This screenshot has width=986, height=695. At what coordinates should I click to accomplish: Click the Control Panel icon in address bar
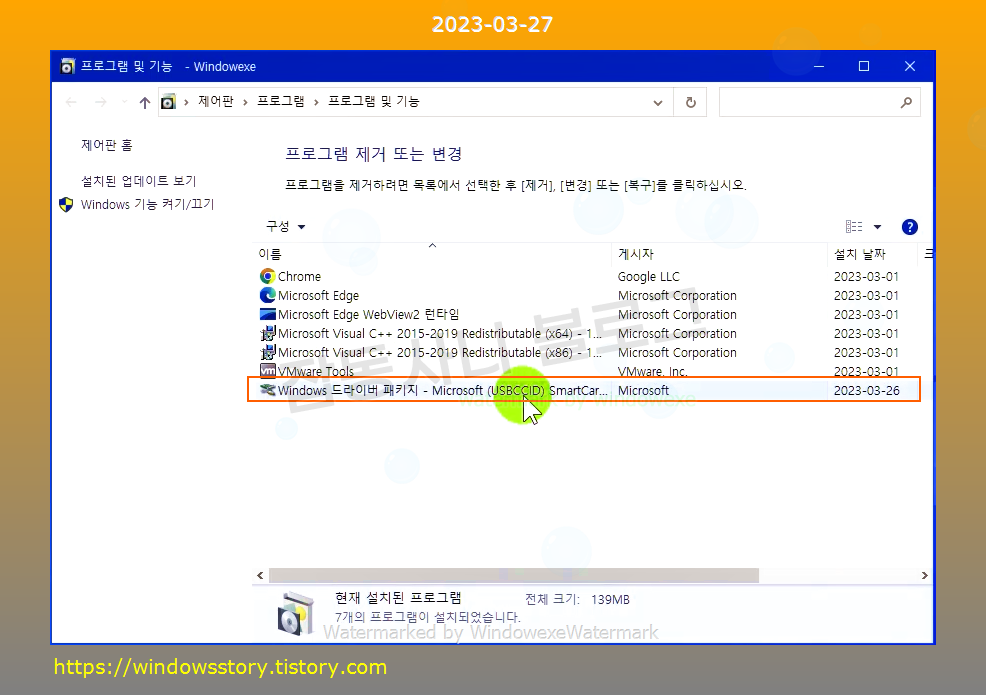(x=168, y=102)
